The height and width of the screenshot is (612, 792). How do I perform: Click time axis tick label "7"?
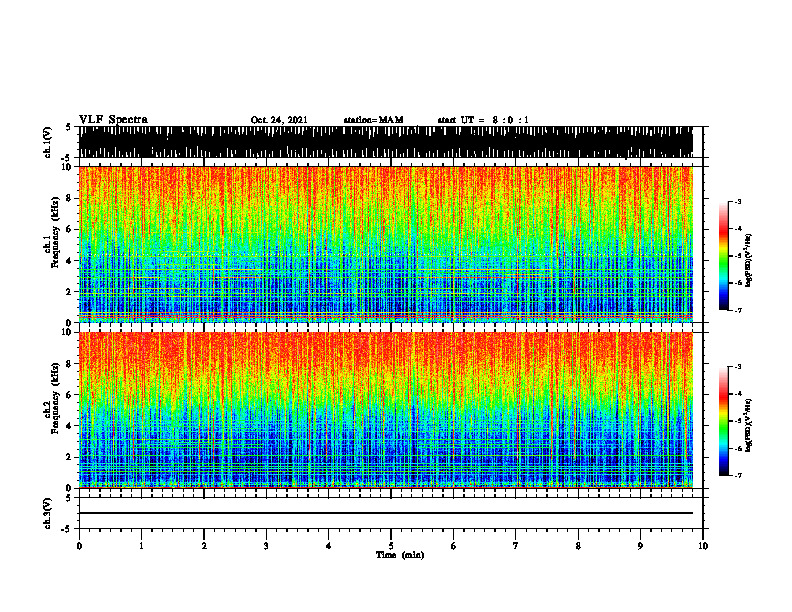pos(516,546)
